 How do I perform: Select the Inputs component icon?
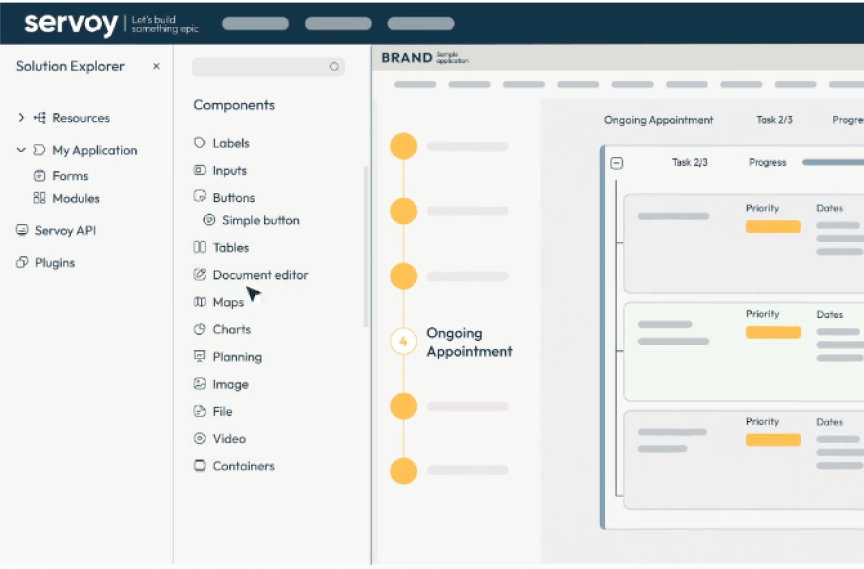click(x=200, y=171)
